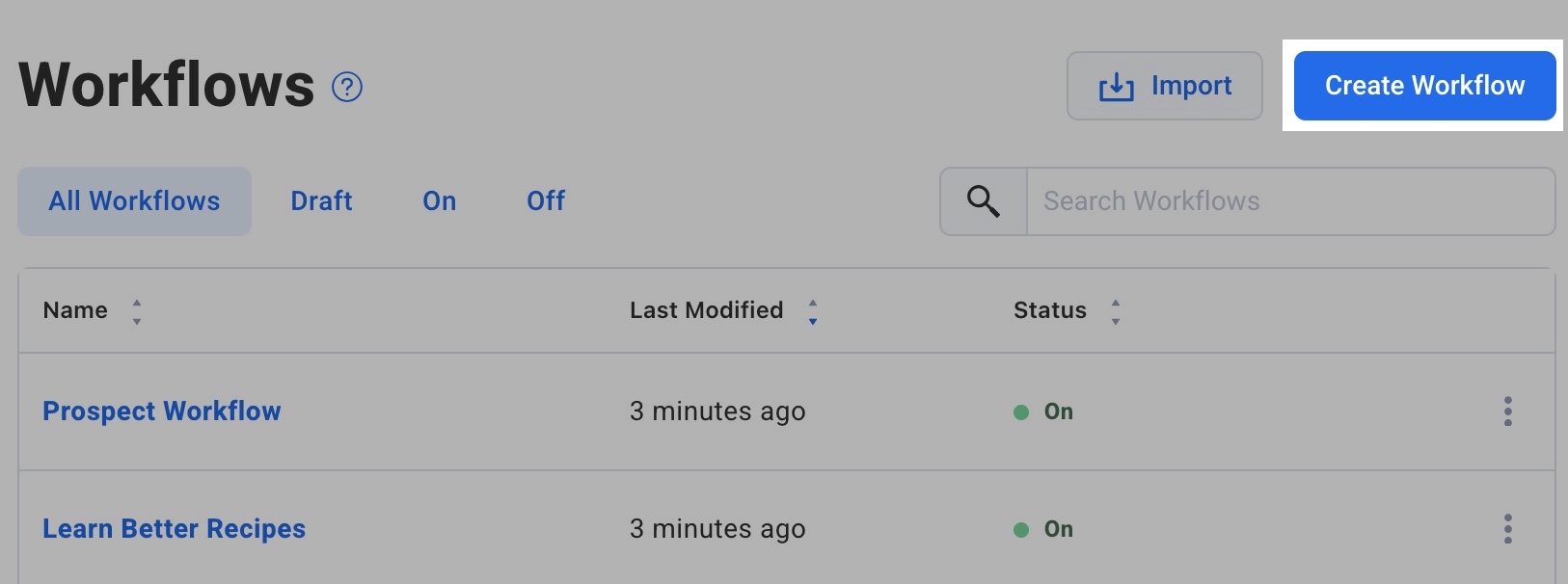Click the Workflows help question mark icon

coord(346,86)
